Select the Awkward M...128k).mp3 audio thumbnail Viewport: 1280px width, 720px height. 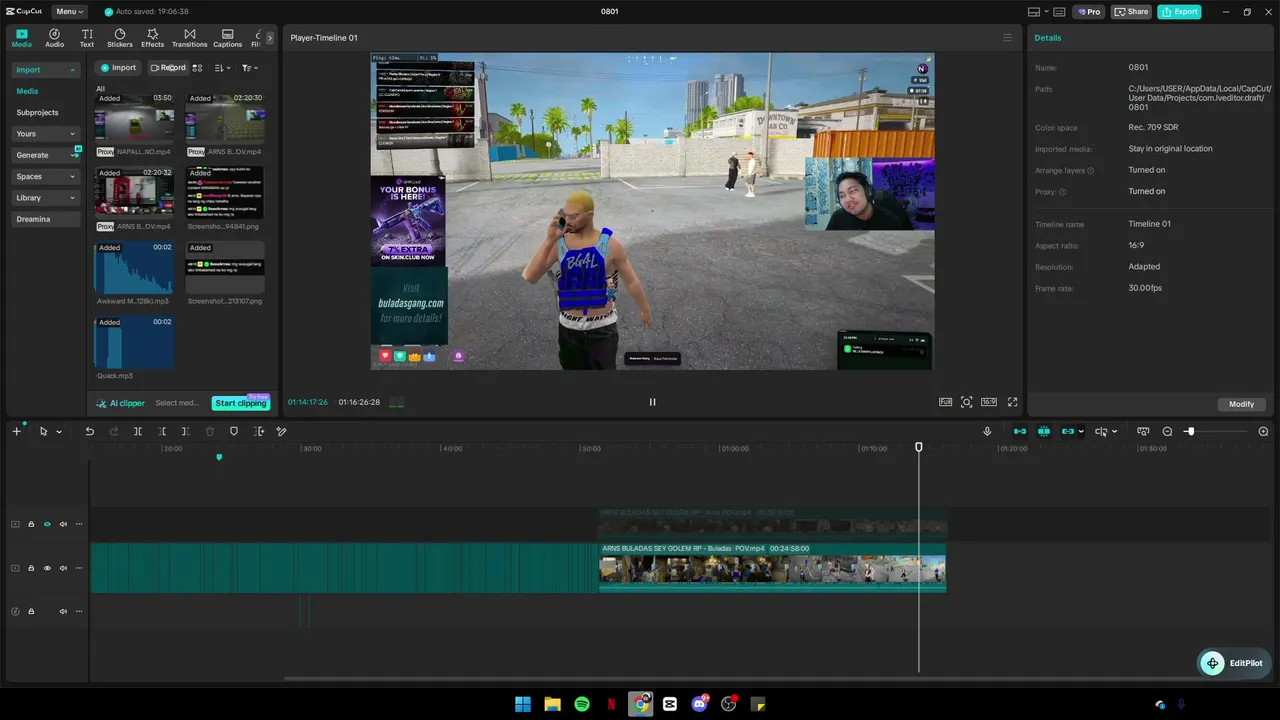pos(134,268)
